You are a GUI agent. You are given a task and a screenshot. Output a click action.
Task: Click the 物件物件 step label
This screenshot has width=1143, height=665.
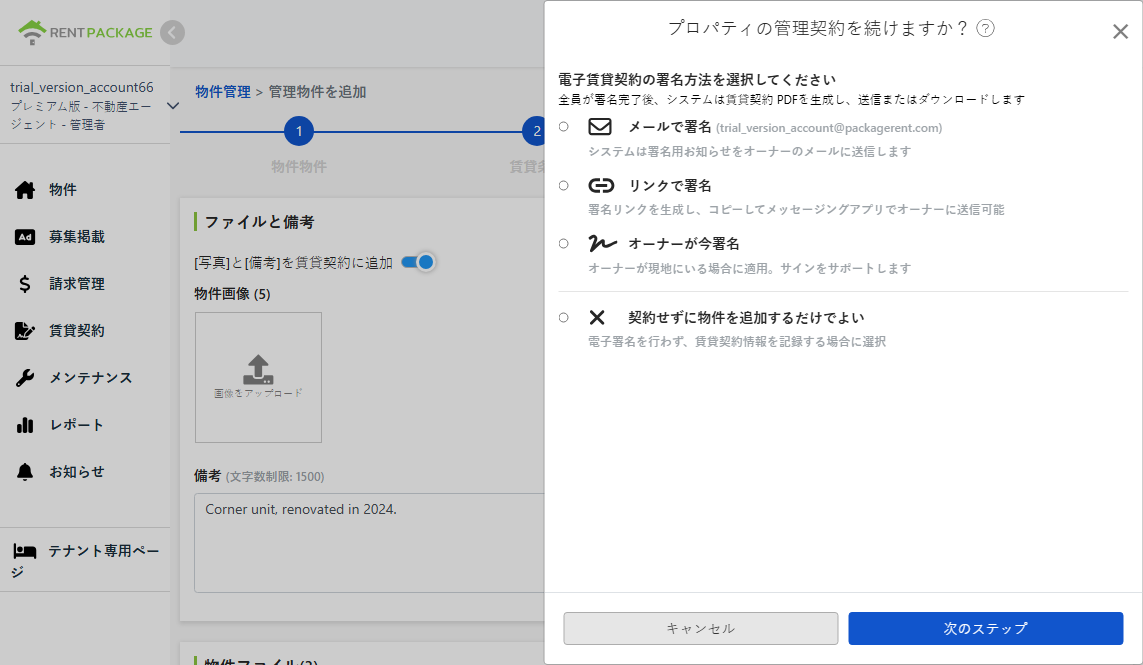point(299,167)
